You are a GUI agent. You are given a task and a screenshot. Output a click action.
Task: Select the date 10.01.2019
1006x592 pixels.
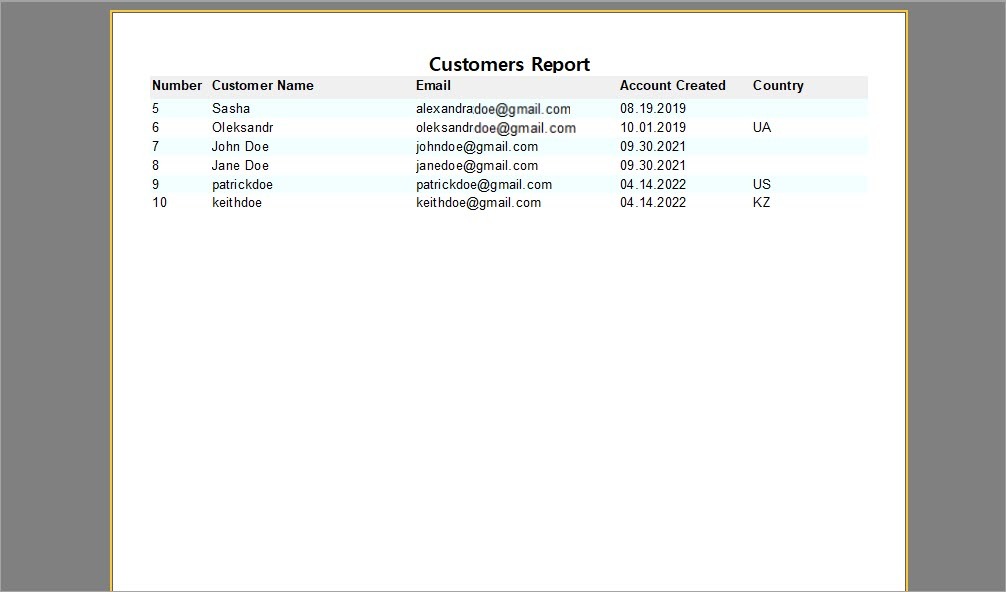653,127
